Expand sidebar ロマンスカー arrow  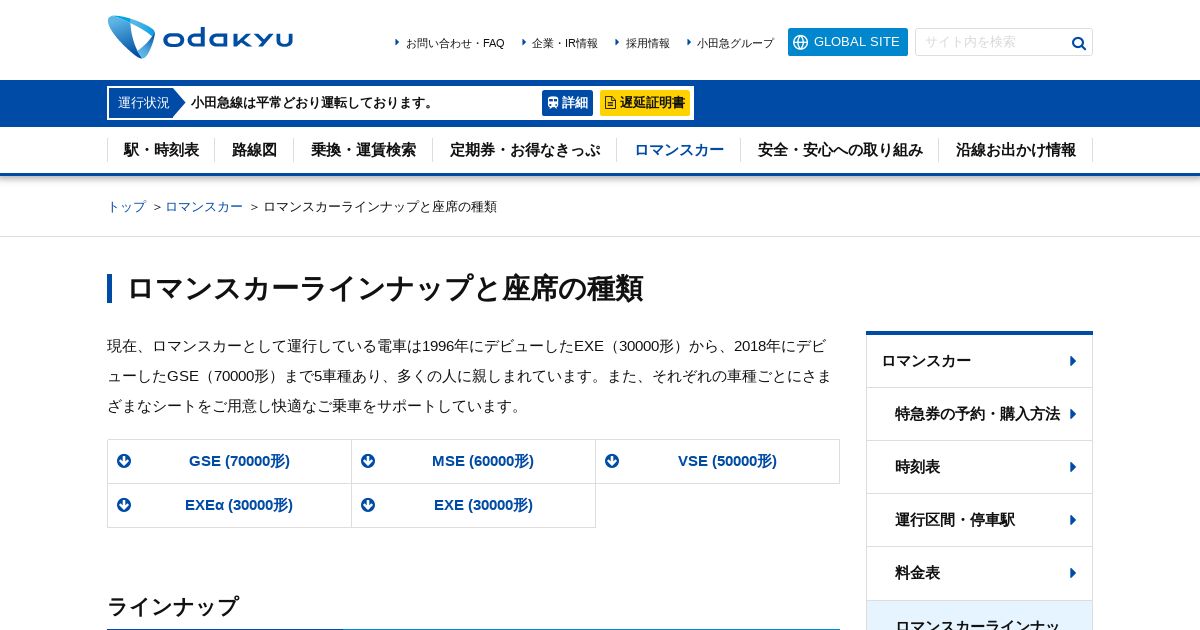pos(1073,361)
